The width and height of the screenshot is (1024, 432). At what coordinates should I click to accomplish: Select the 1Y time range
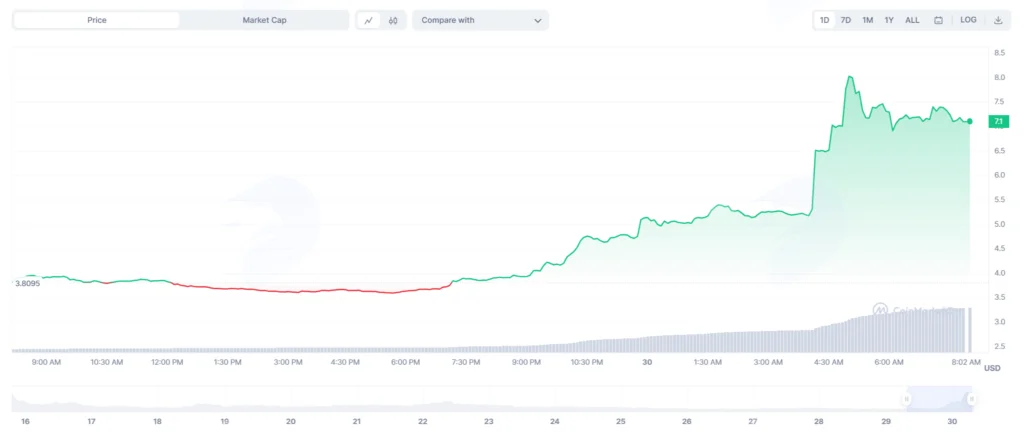(889, 20)
